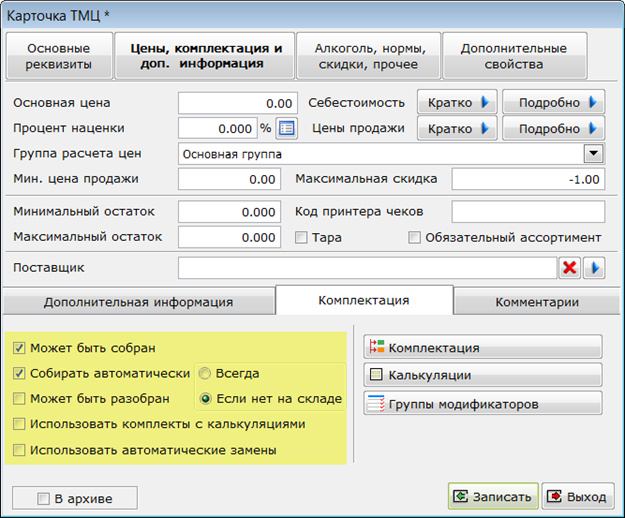625x518 pixels.
Task: Open Калькуляции button
Action: pos(483,375)
